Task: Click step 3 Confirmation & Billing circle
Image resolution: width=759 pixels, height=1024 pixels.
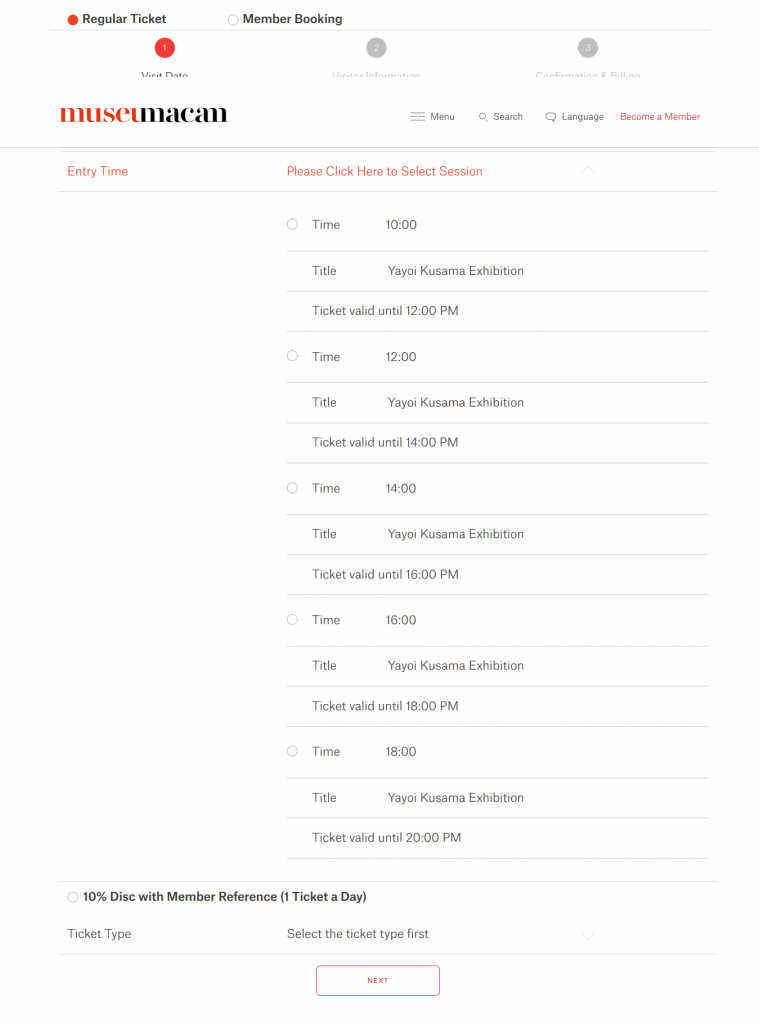Action: (588, 47)
